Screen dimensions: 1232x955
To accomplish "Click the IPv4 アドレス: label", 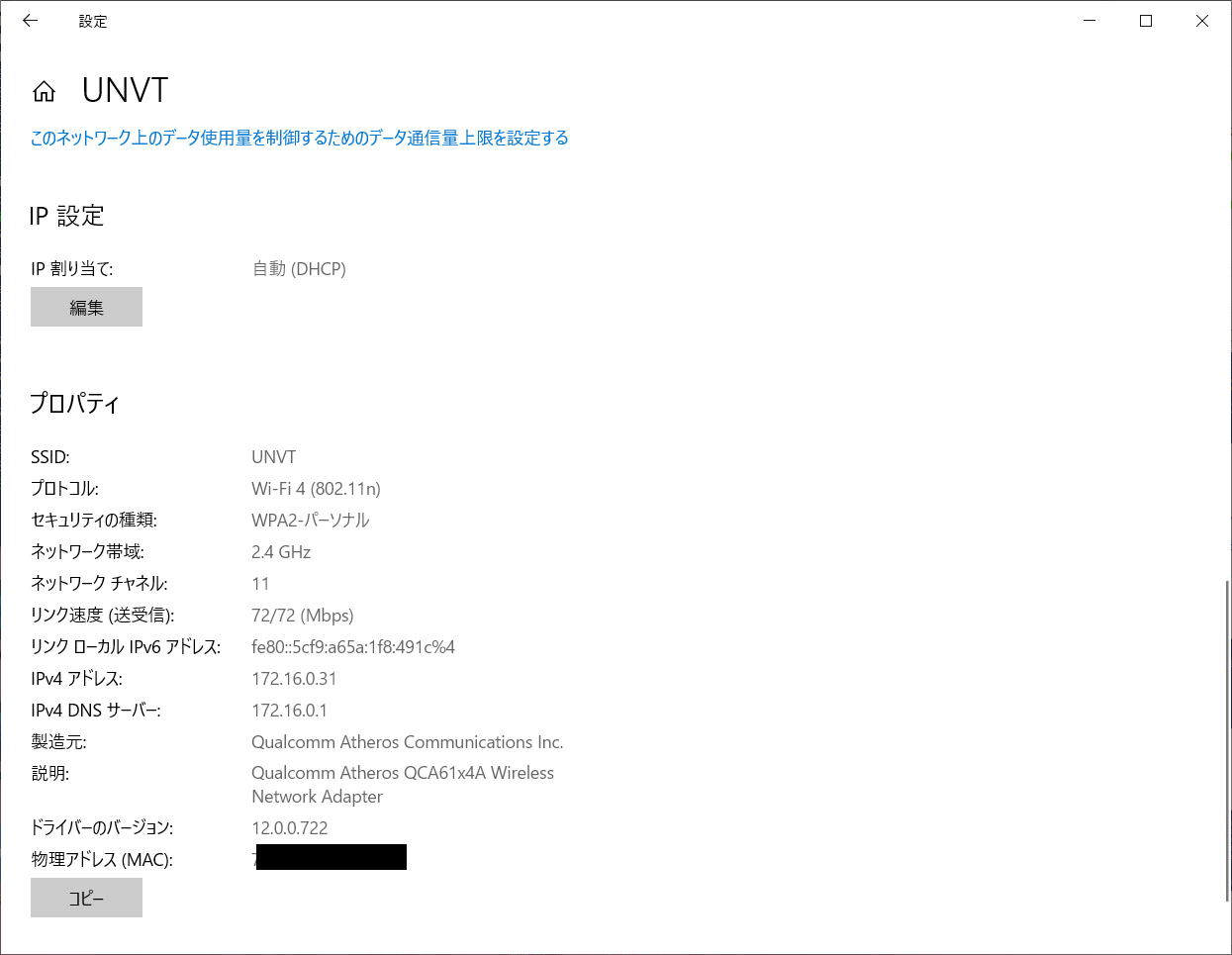I will click(76, 679).
